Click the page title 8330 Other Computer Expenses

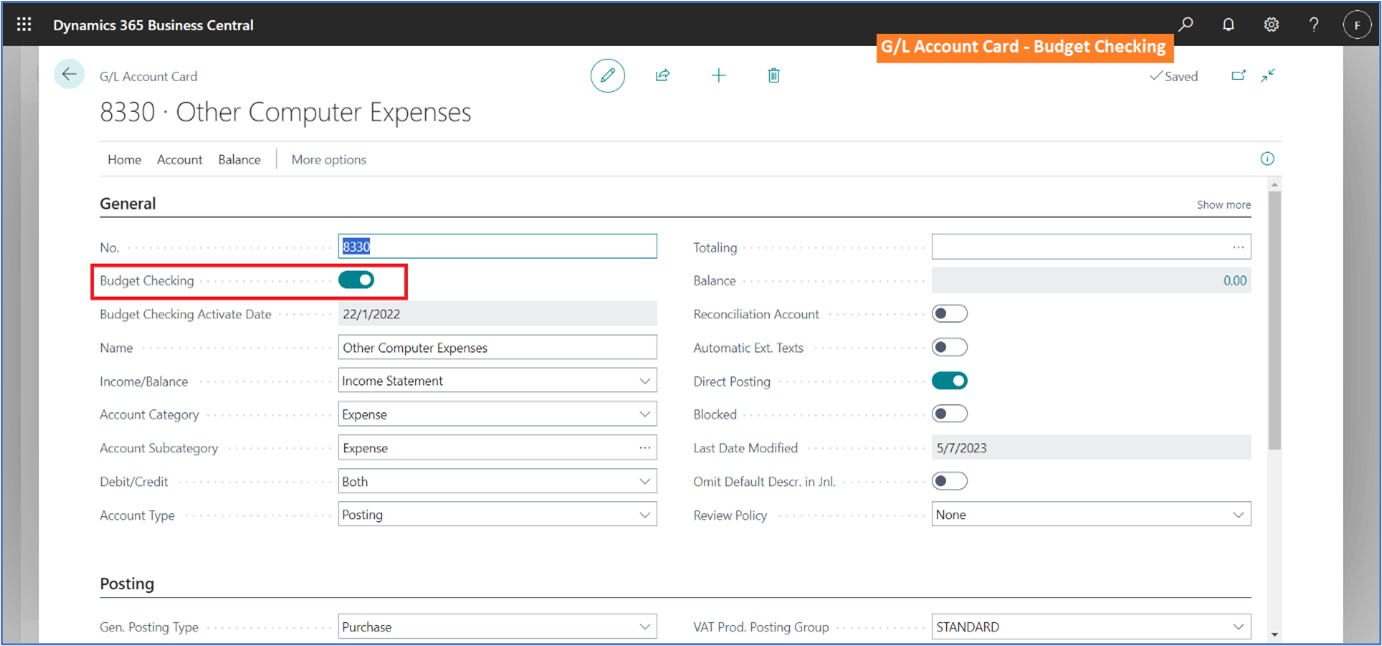pos(285,112)
